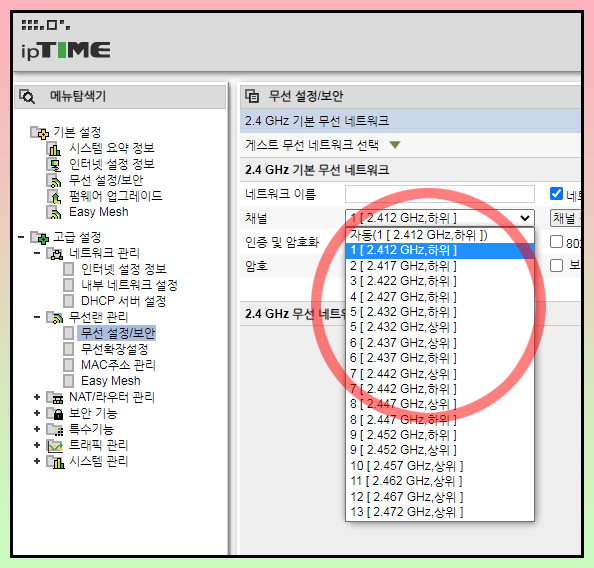Collapse the 네트워크 관리 tree node

[37, 253]
